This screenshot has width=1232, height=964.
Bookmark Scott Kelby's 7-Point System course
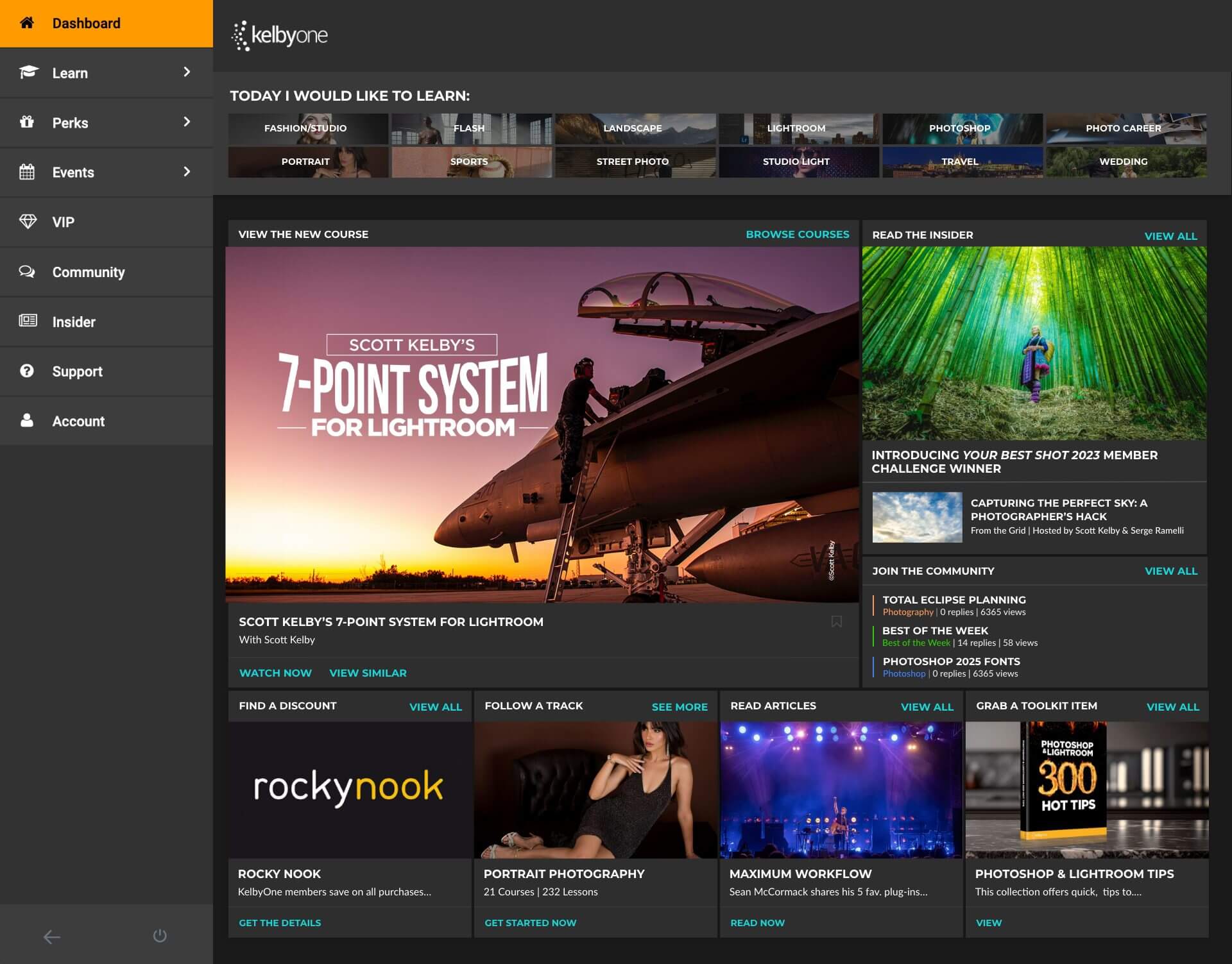click(x=836, y=622)
